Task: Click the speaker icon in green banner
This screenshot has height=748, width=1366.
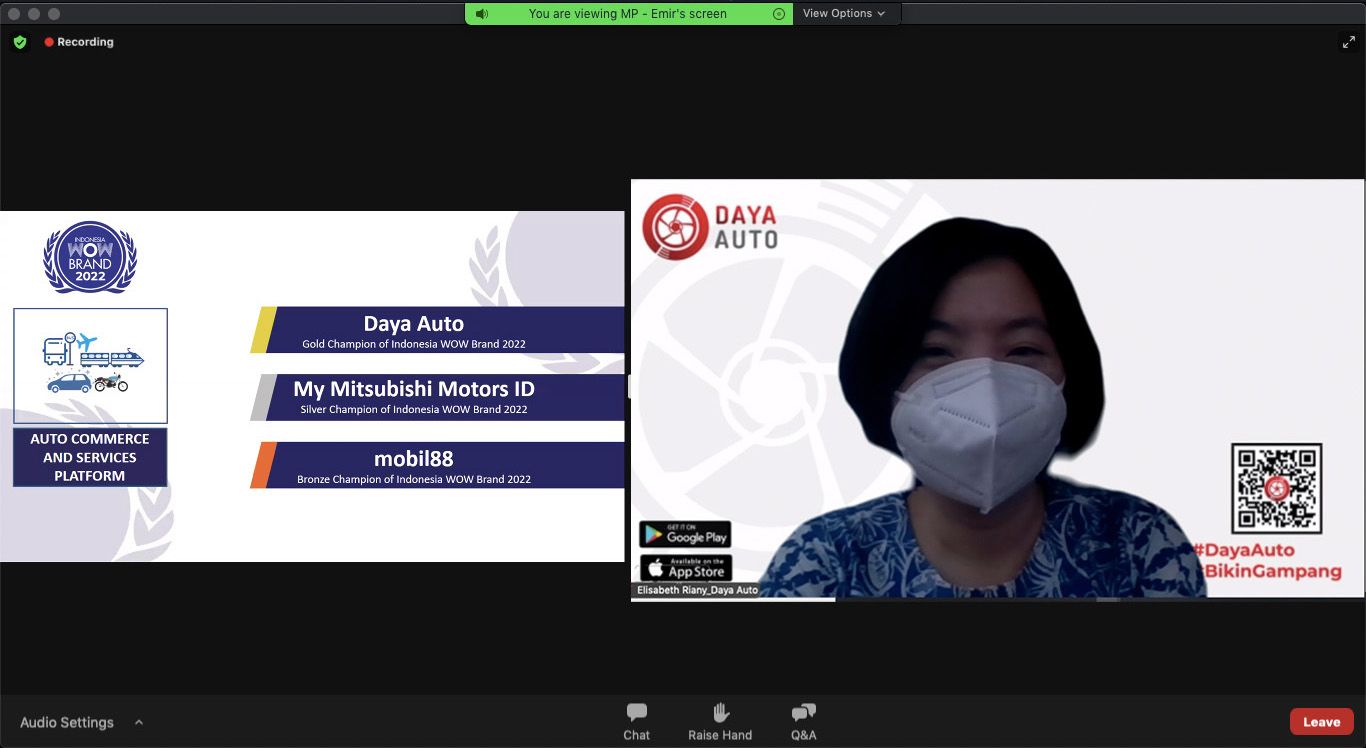Action: 482,14
